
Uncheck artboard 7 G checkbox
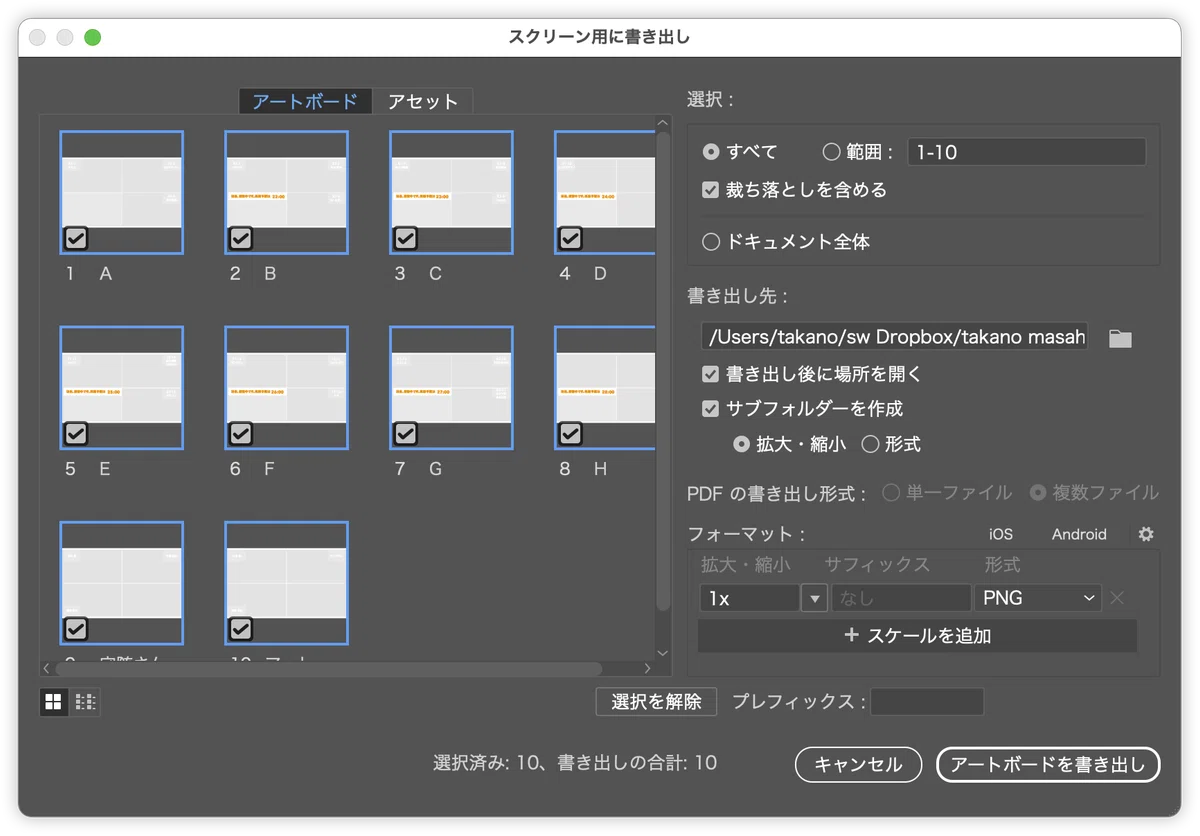coord(405,433)
